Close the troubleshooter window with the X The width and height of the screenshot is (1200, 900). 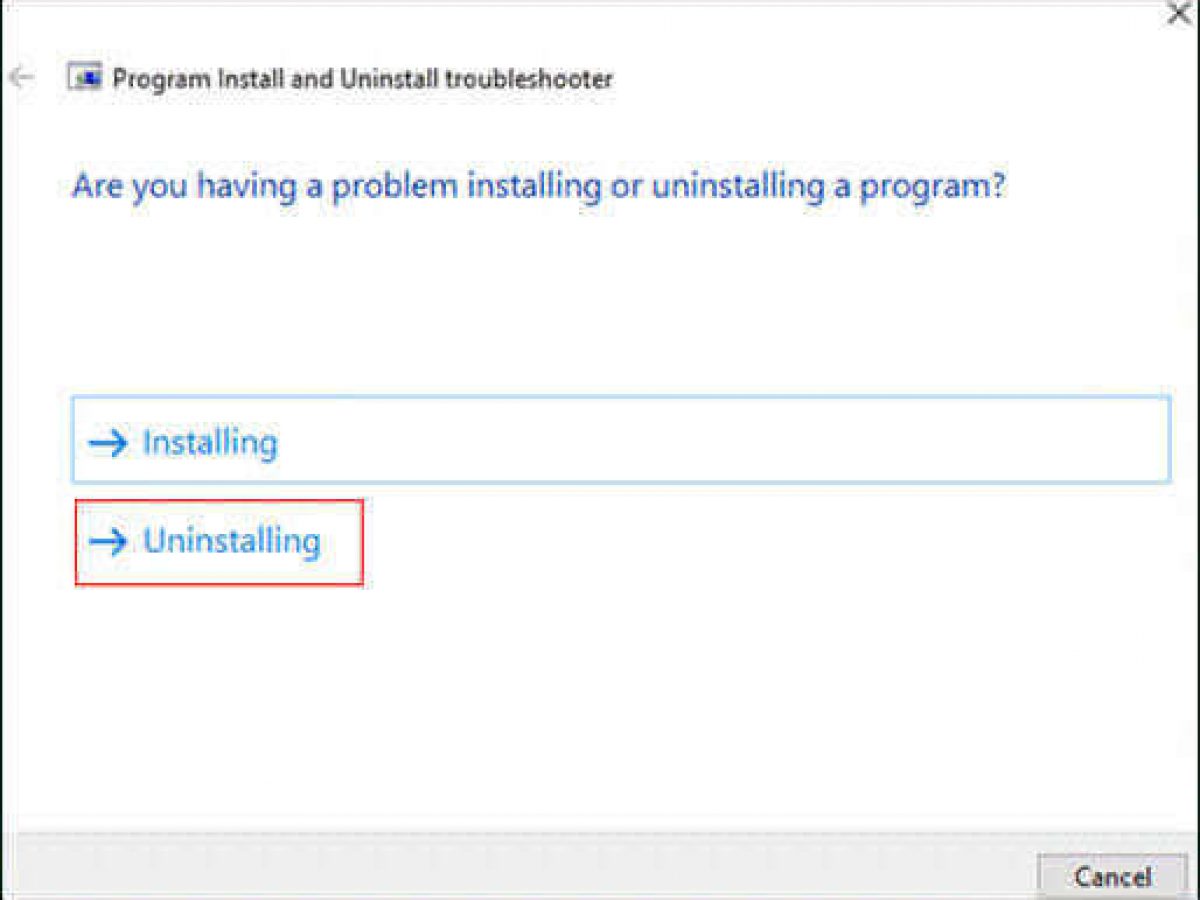tap(1180, 14)
